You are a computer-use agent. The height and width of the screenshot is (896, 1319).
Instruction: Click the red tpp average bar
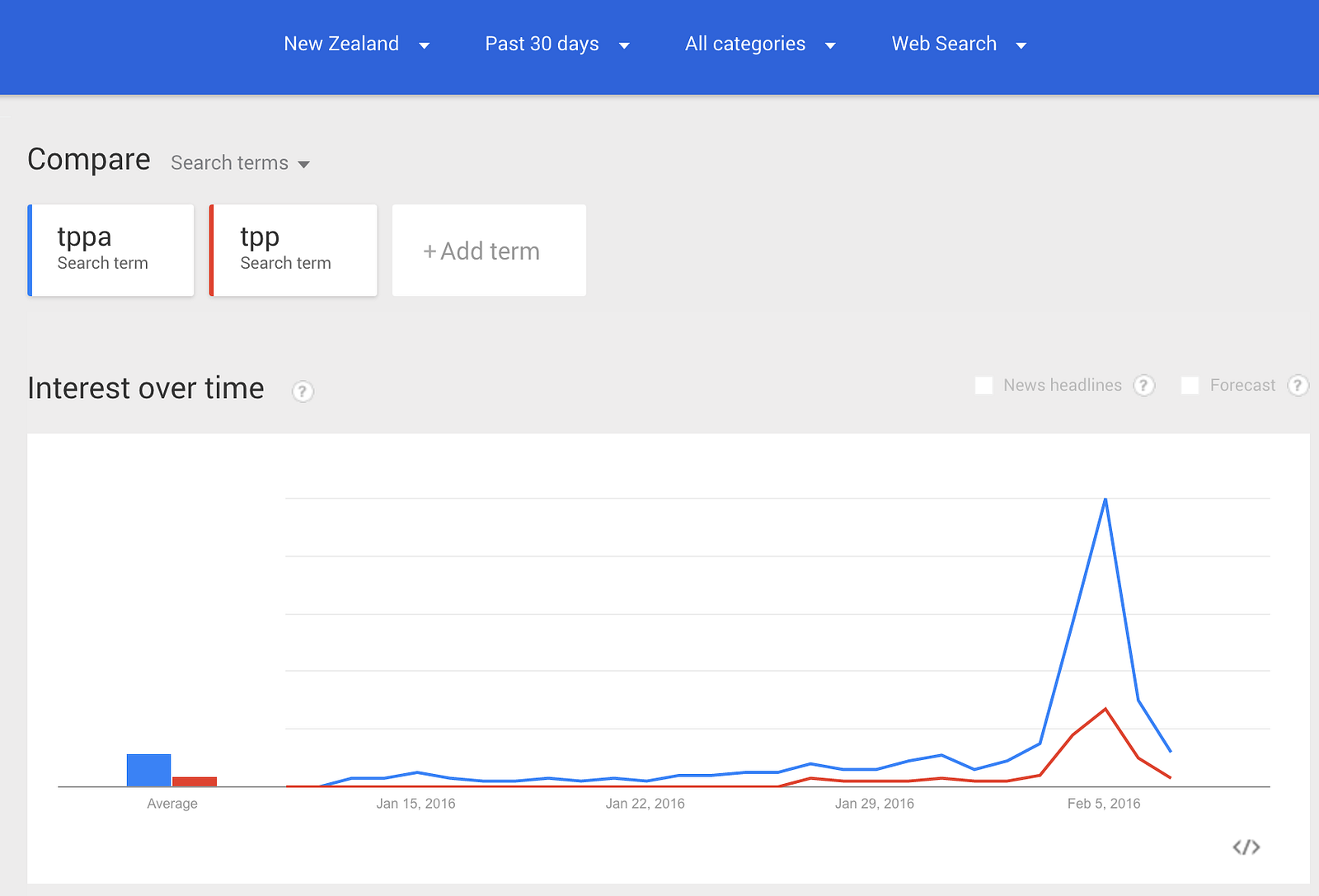[195, 781]
